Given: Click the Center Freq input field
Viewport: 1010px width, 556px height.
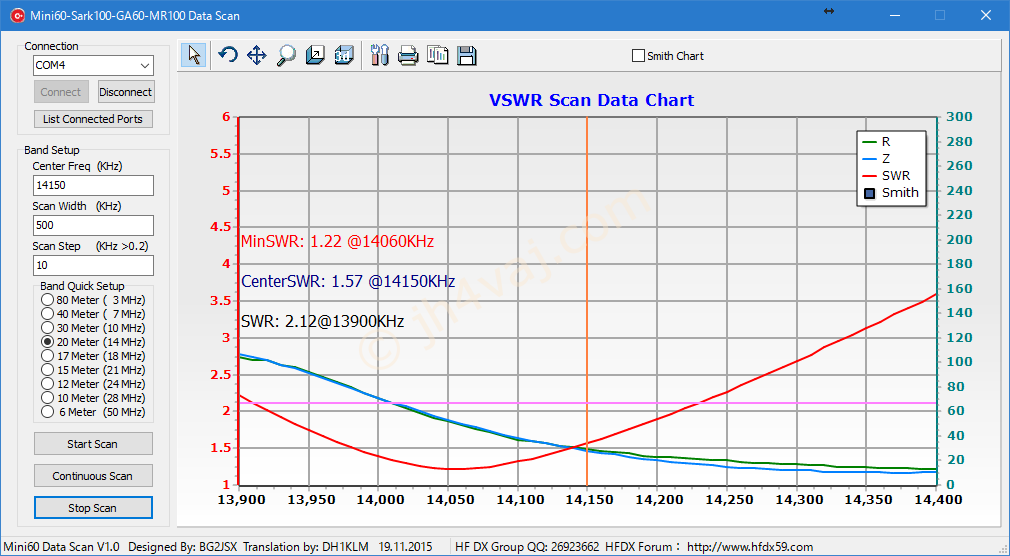Looking at the screenshot, I should point(93,185).
